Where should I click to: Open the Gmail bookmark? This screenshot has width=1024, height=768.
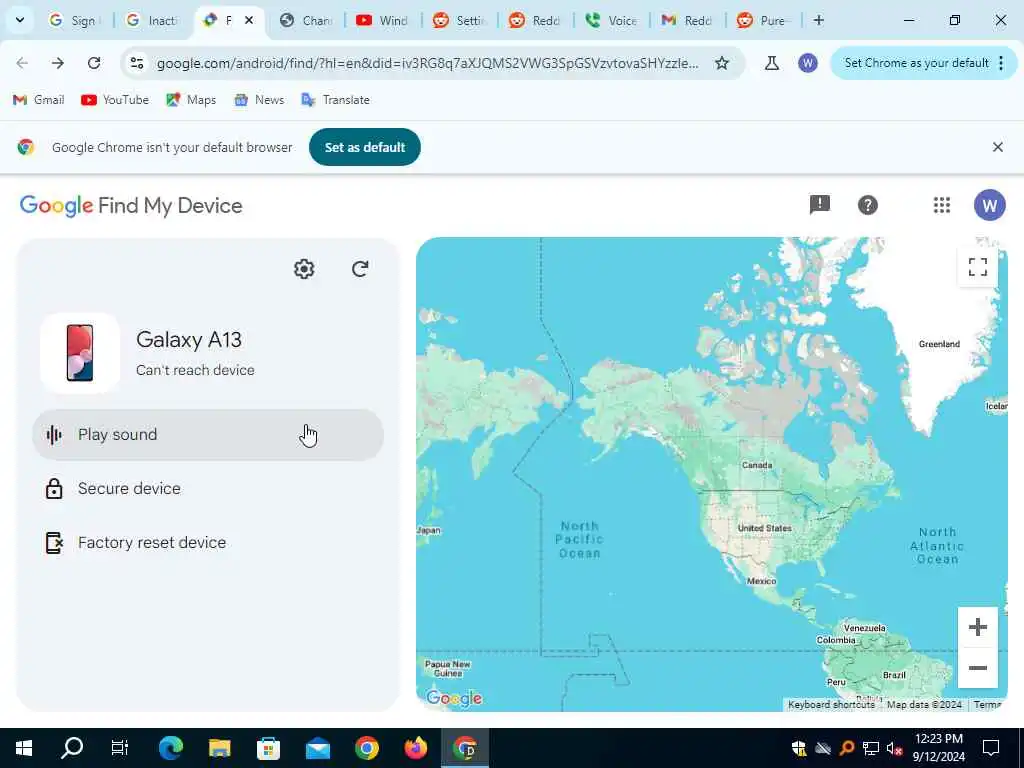pyautogui.click(x=39, y=100)
